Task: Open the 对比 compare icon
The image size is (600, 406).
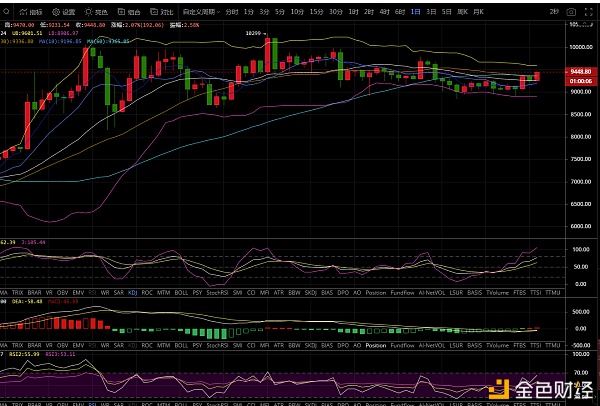Action: point(154,12)
